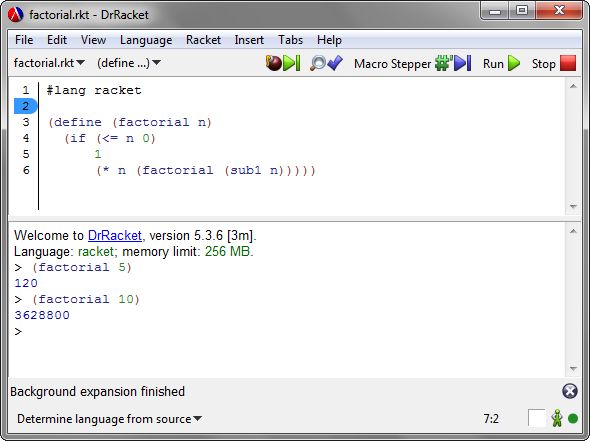
Task: Open the Help menu
Action: click(x=329, y=40)
